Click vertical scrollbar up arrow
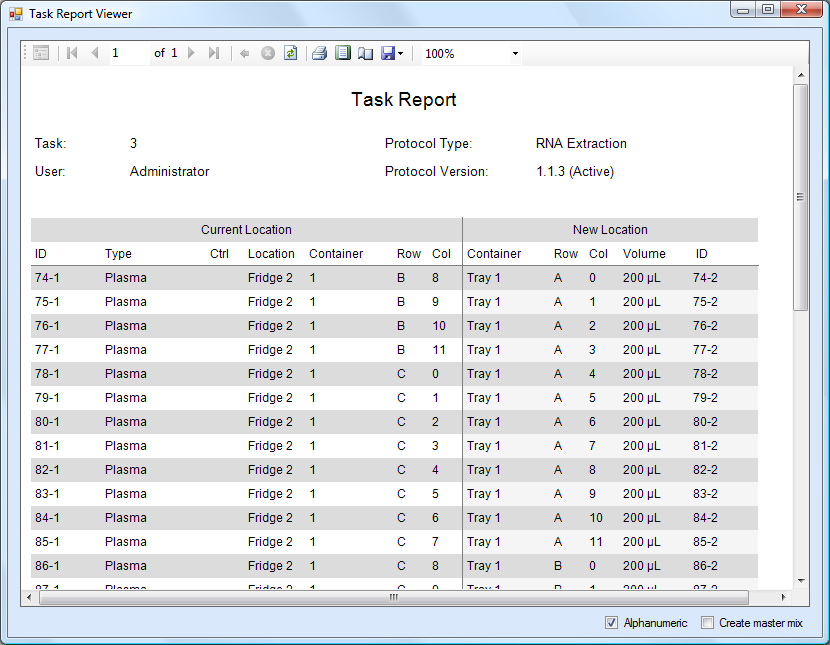Viewport: 830px width, 645px height. click(801, 75)
